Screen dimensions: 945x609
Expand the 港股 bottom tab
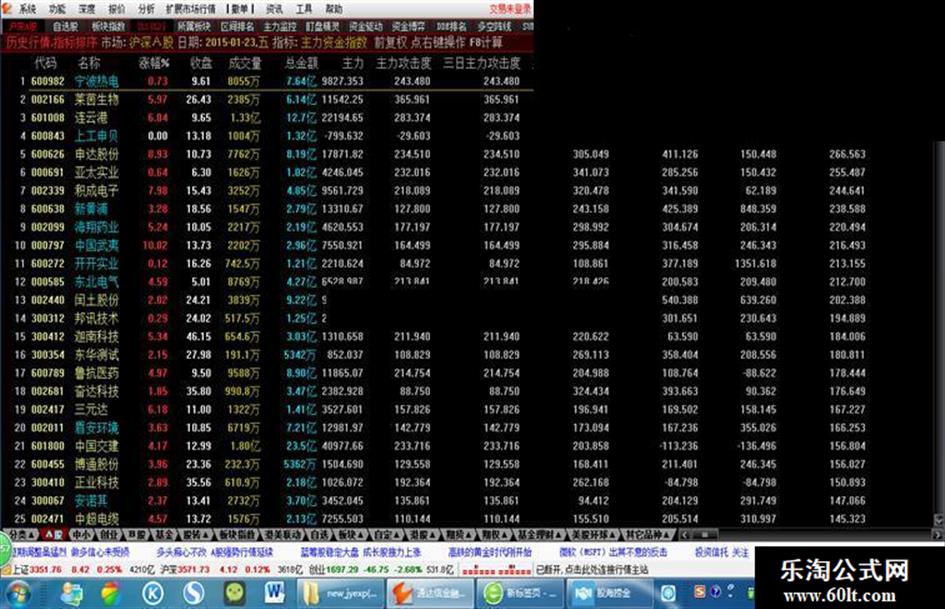pyautogui.click(x=421, y=535)
